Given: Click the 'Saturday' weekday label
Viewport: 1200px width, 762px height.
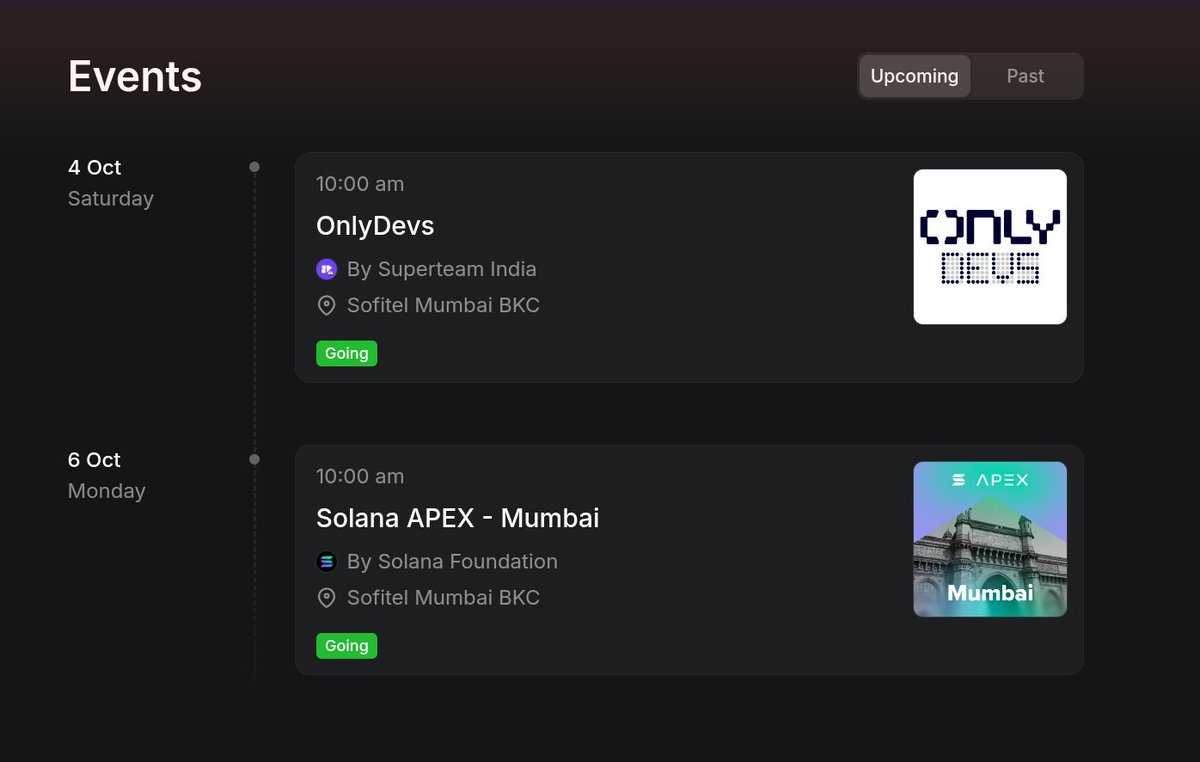Looking at the screenshot, I should pos(111,198).
